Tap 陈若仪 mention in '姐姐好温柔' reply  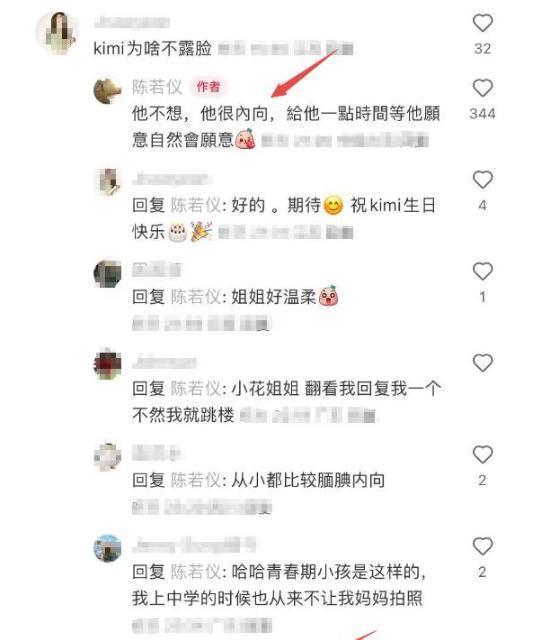tap(196, 297)
